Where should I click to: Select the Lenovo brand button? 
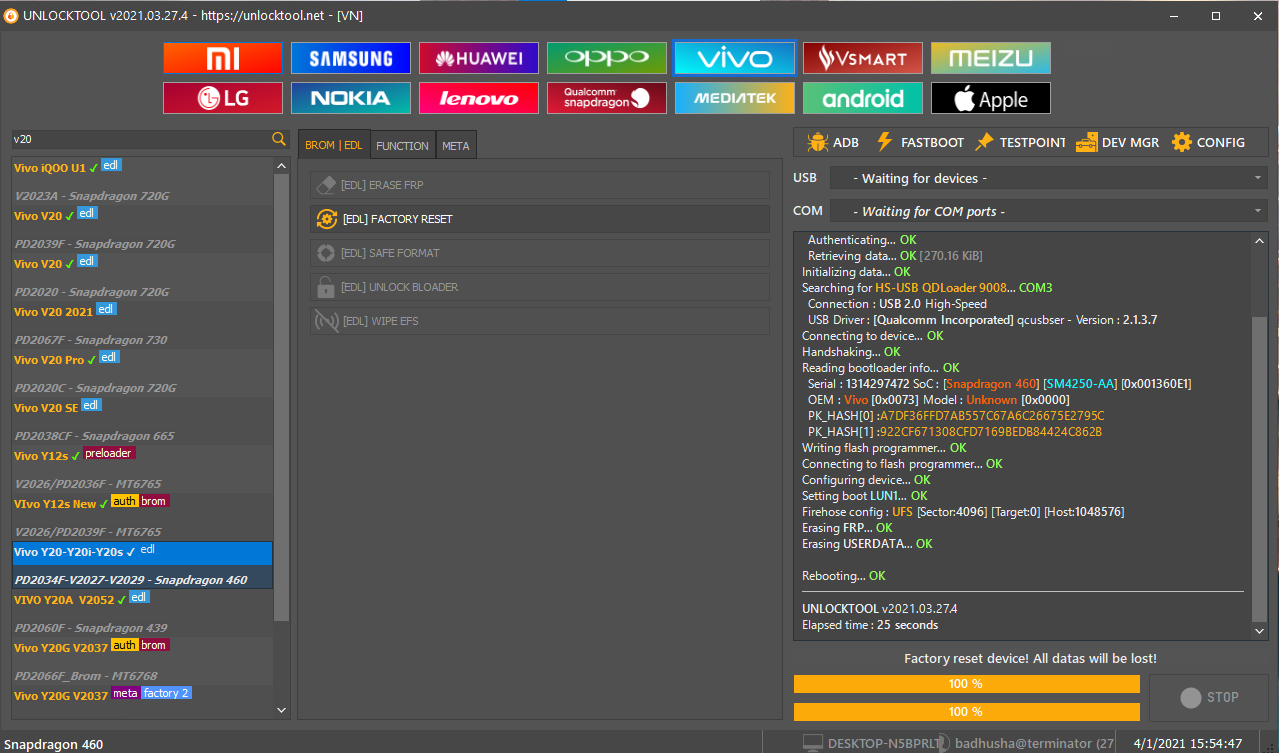[x=479, y=98]
